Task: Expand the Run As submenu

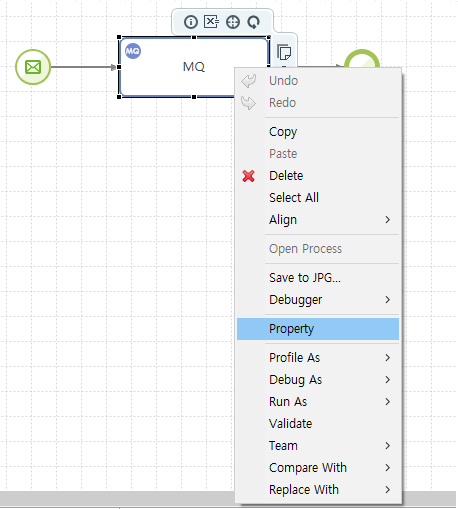Action: click(x=318, y=402)
